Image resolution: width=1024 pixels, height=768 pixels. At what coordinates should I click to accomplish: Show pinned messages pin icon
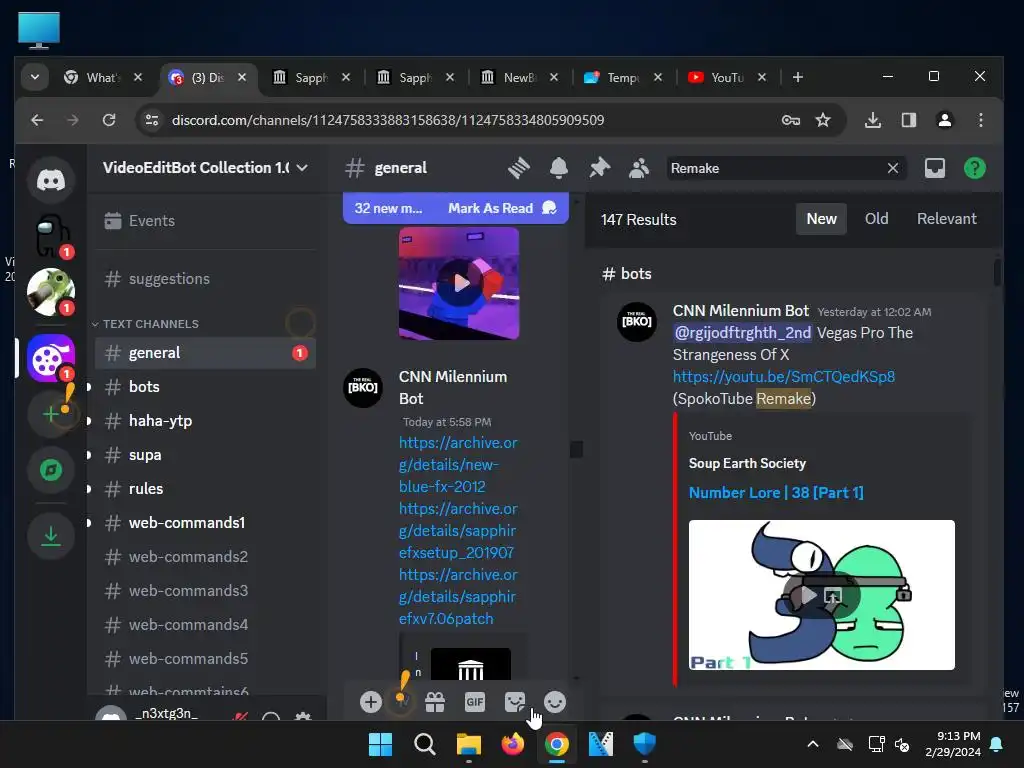click(599, 168)
